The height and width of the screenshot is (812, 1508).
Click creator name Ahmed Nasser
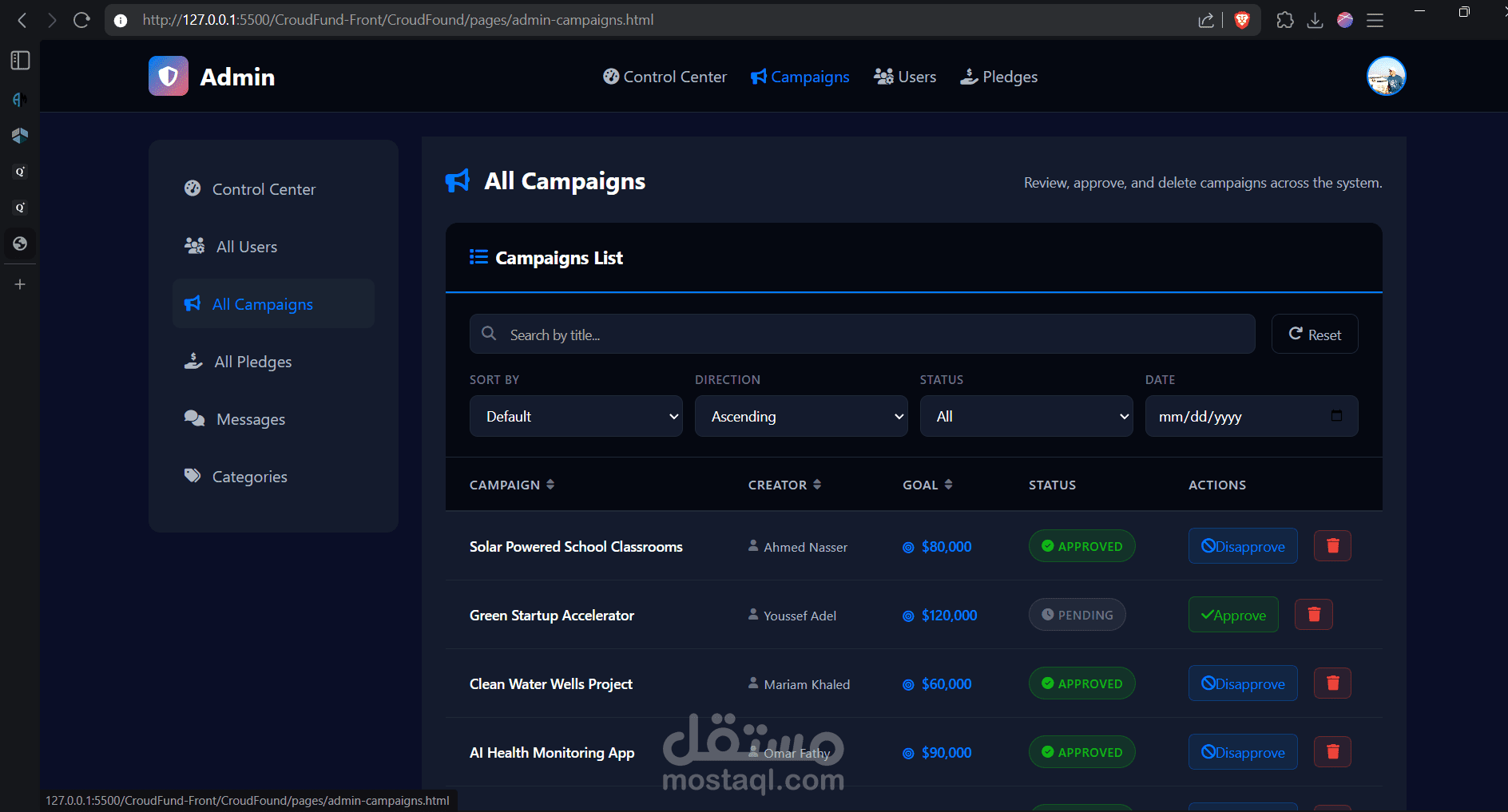pyautogui.click(x=805, y=547)
